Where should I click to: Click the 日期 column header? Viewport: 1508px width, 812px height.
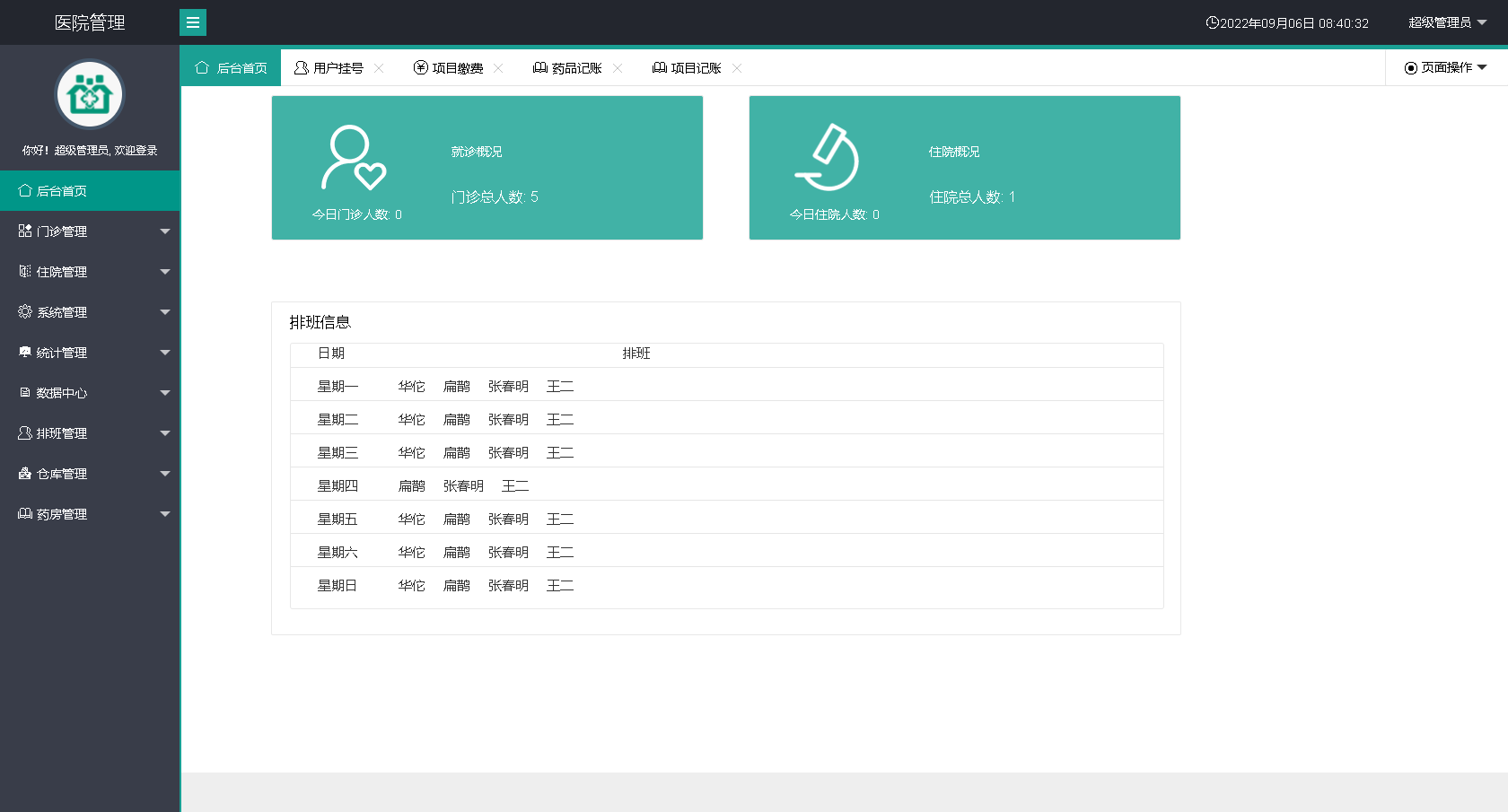click(331, 354)
